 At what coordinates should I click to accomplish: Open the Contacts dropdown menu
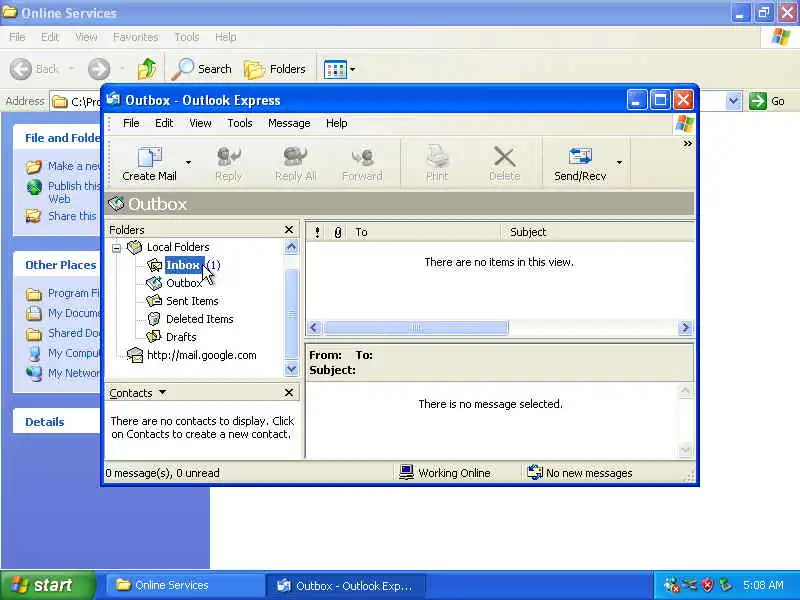(x=162, y=392)
